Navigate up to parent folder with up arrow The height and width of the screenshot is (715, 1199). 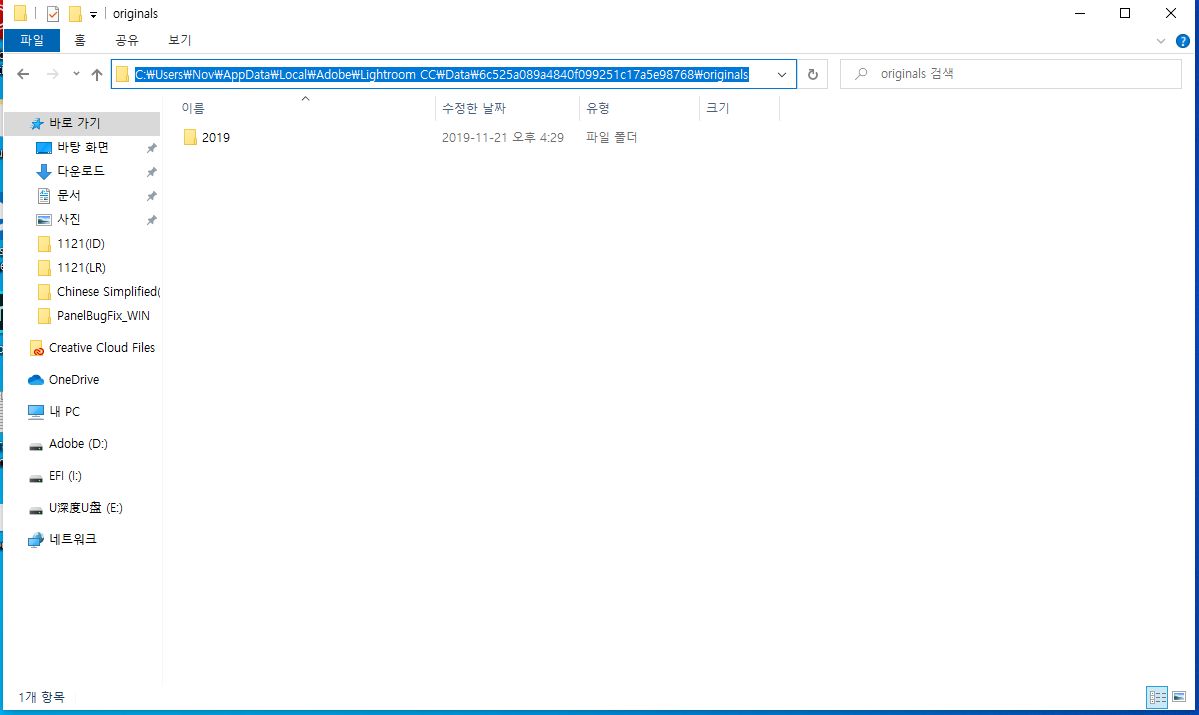click(x=94, y=73)
